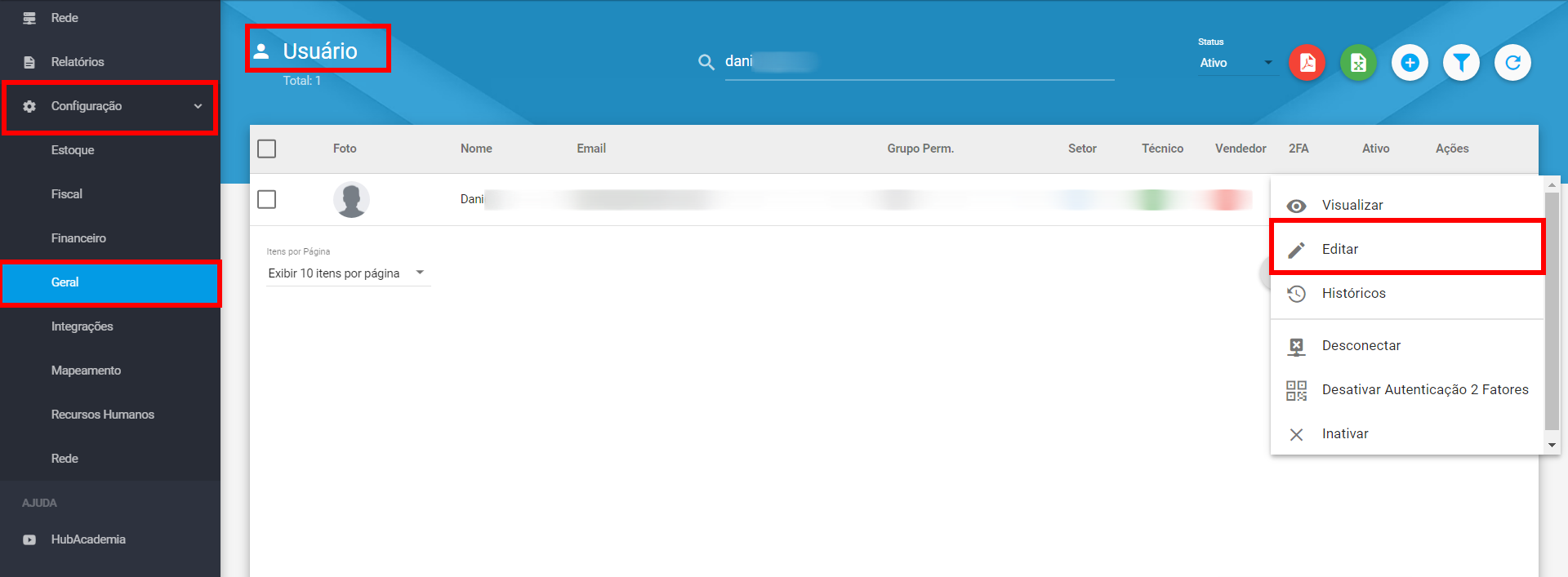The width and height of the screenshot is (1568, 577).
Task: Check the checkbox for Dani row
Action: (266, 199)
